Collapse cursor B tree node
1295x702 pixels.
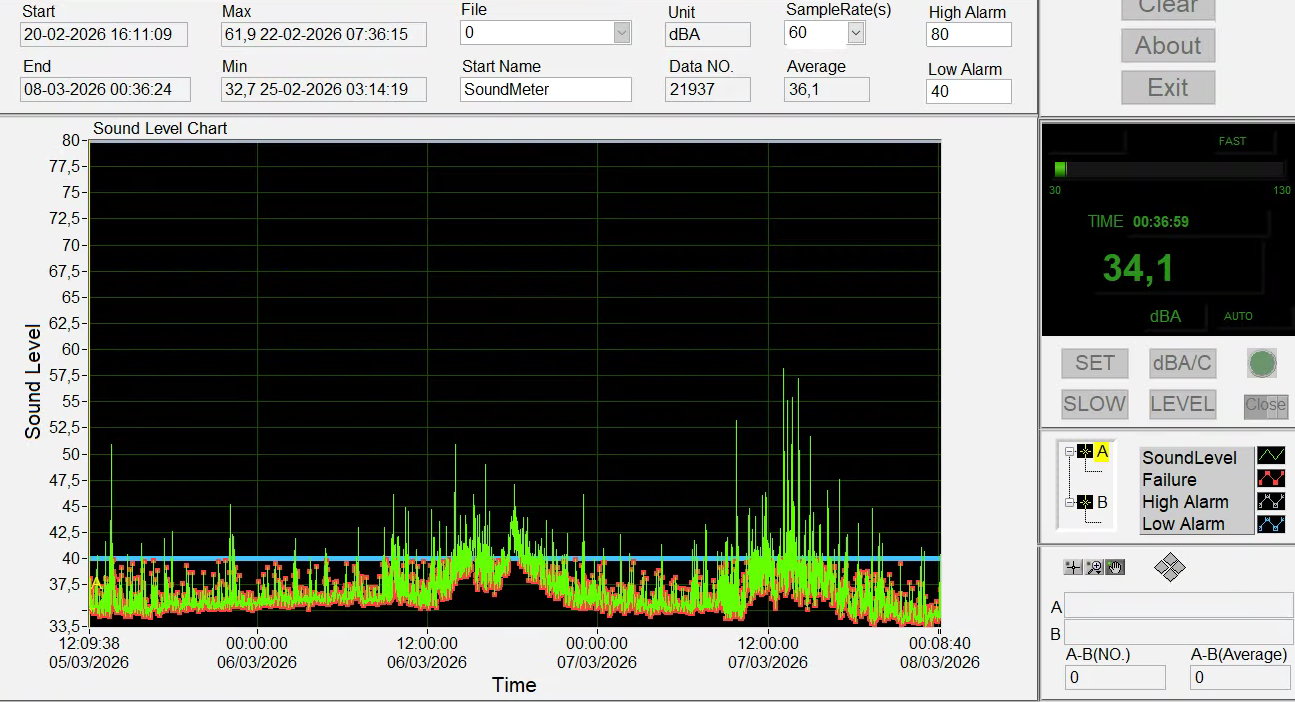[1069, 502]
